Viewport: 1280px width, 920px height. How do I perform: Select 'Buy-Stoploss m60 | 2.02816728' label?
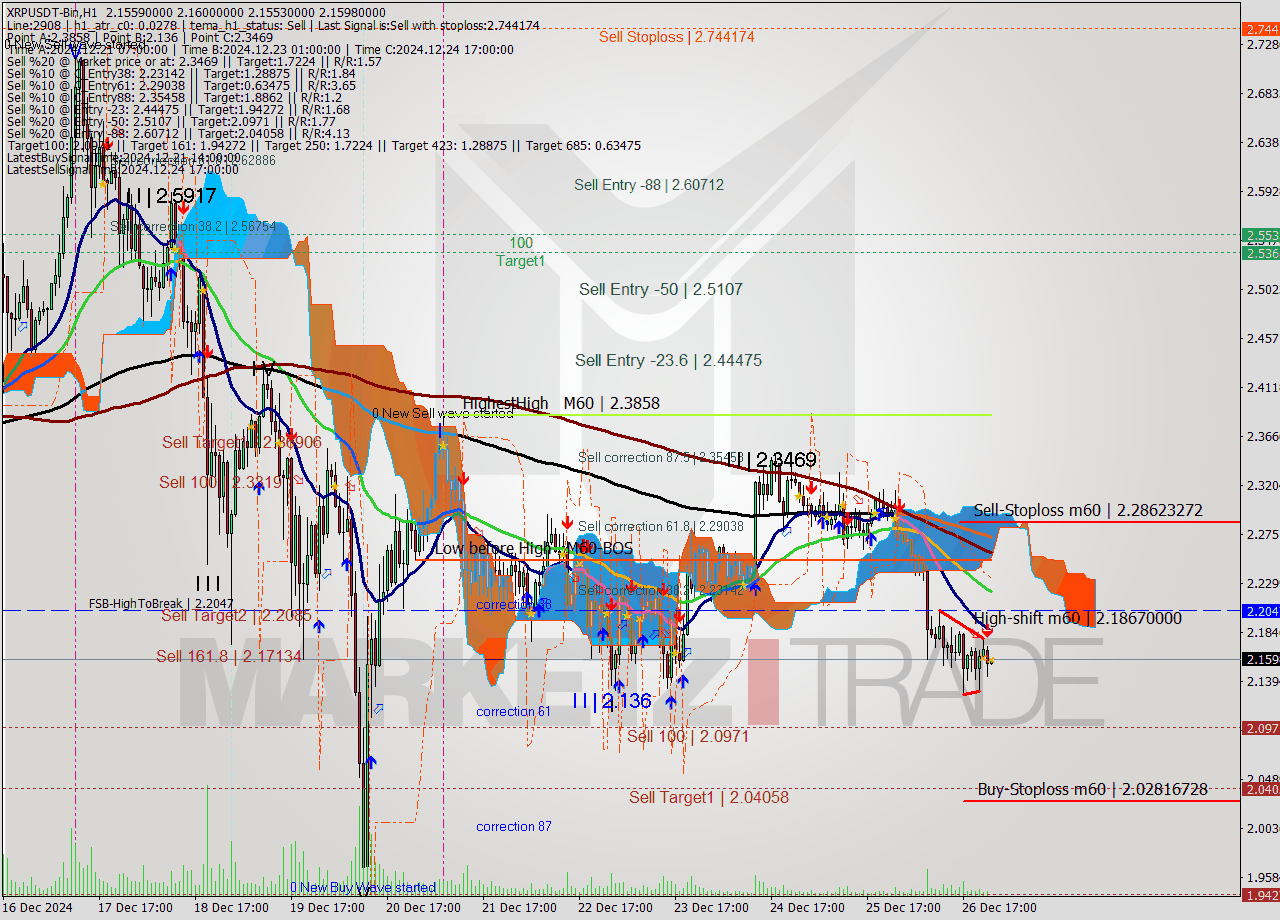1092,789
